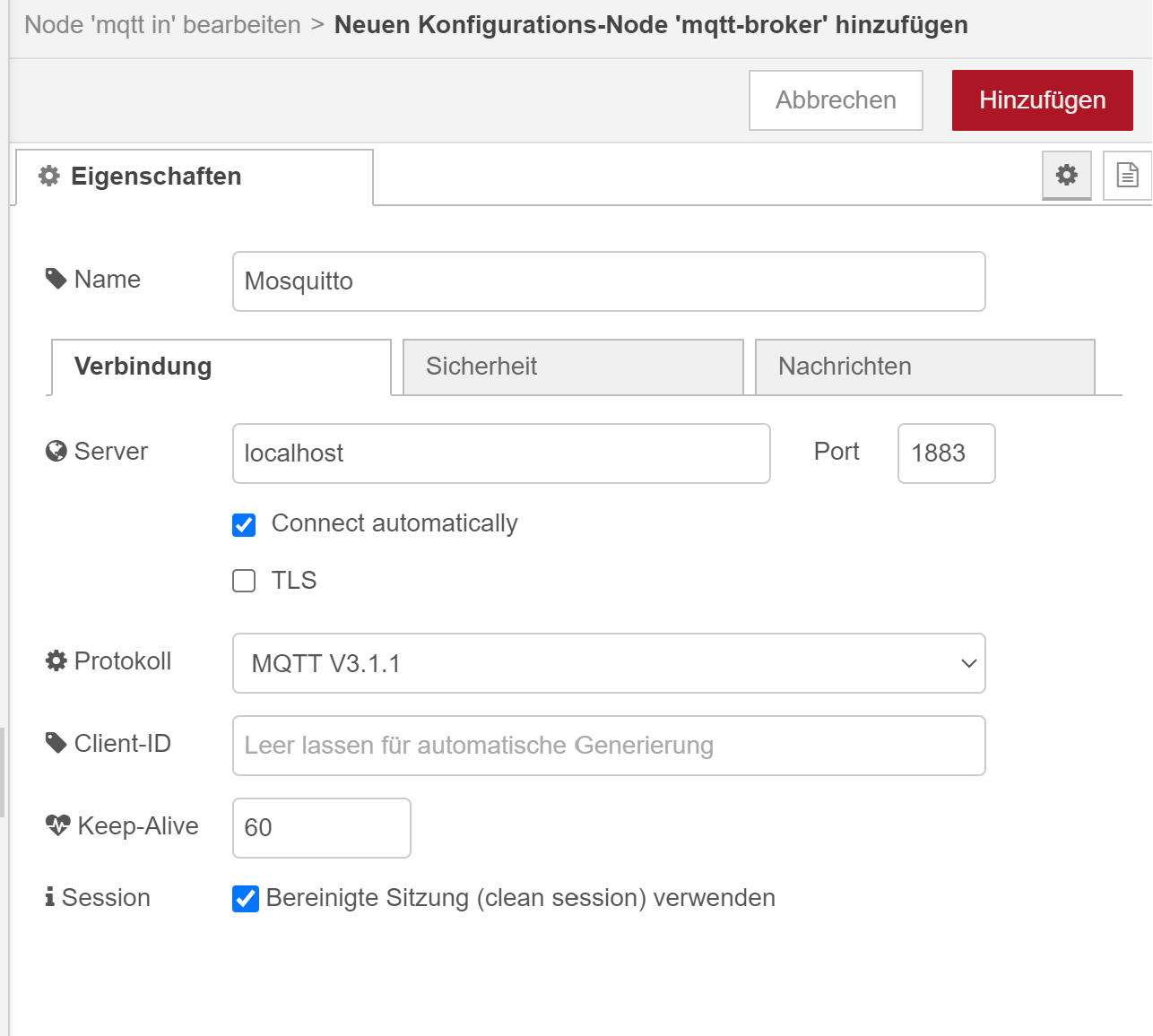This screenshot has width=1153, height=1036.
Task: Open the Protokoll MQTT version dropdown
Action: click(x=609, y=663)
